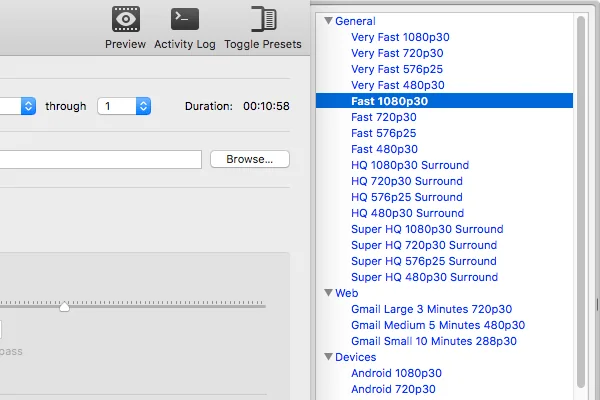Click the Toggle Presets drawer icon
This screenshot has width=600, height=400.
264,19
